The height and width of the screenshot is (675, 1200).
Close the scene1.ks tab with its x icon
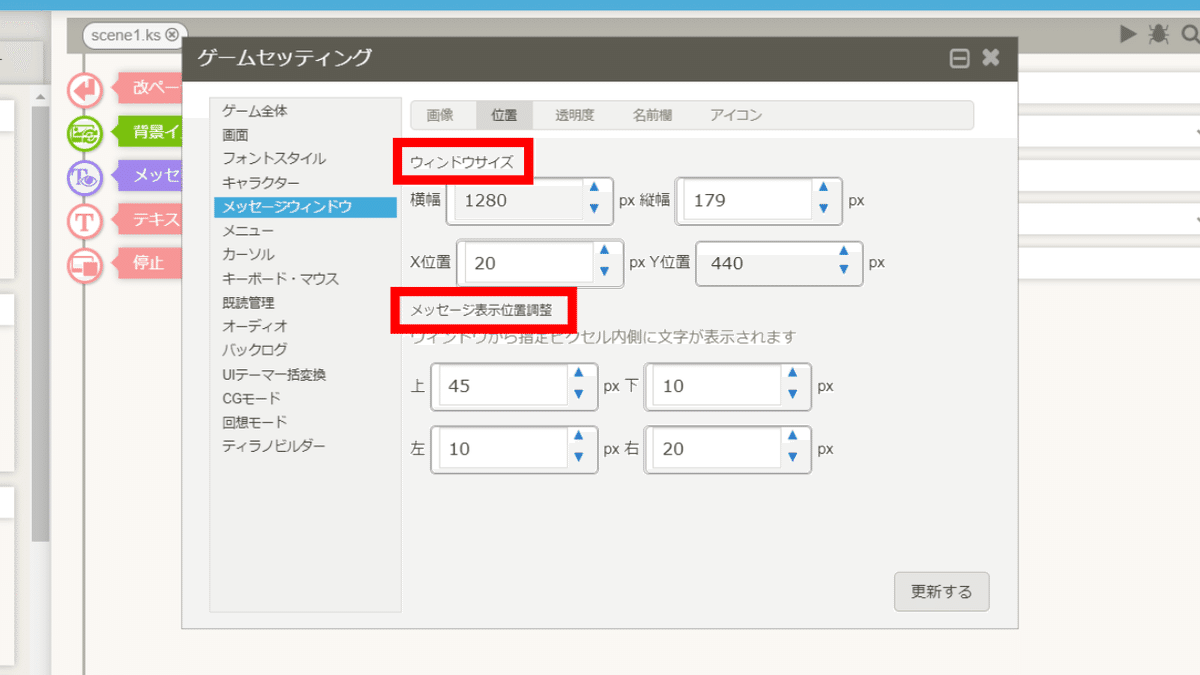point(171,35)
